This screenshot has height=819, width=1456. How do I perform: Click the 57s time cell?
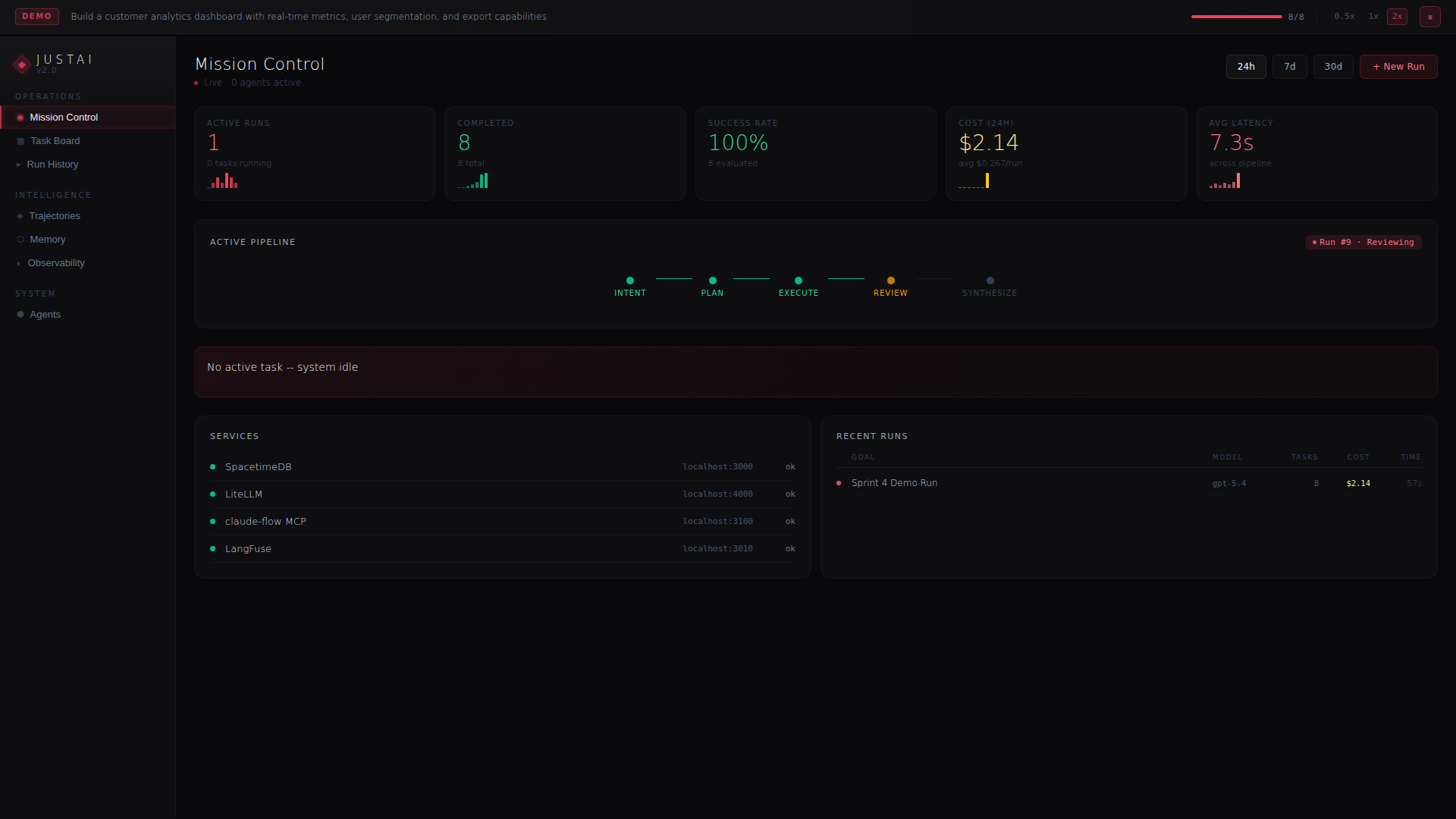[1414, 484]
